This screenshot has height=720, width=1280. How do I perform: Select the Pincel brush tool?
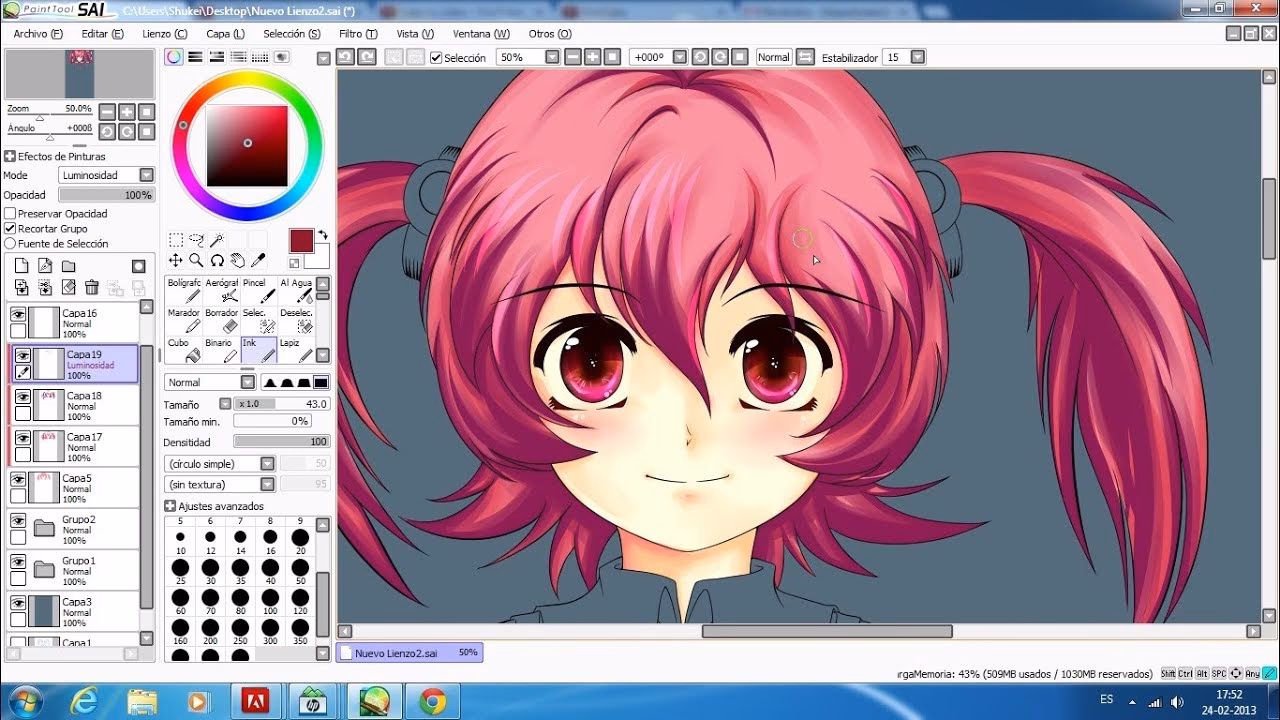tap(259, 288)
